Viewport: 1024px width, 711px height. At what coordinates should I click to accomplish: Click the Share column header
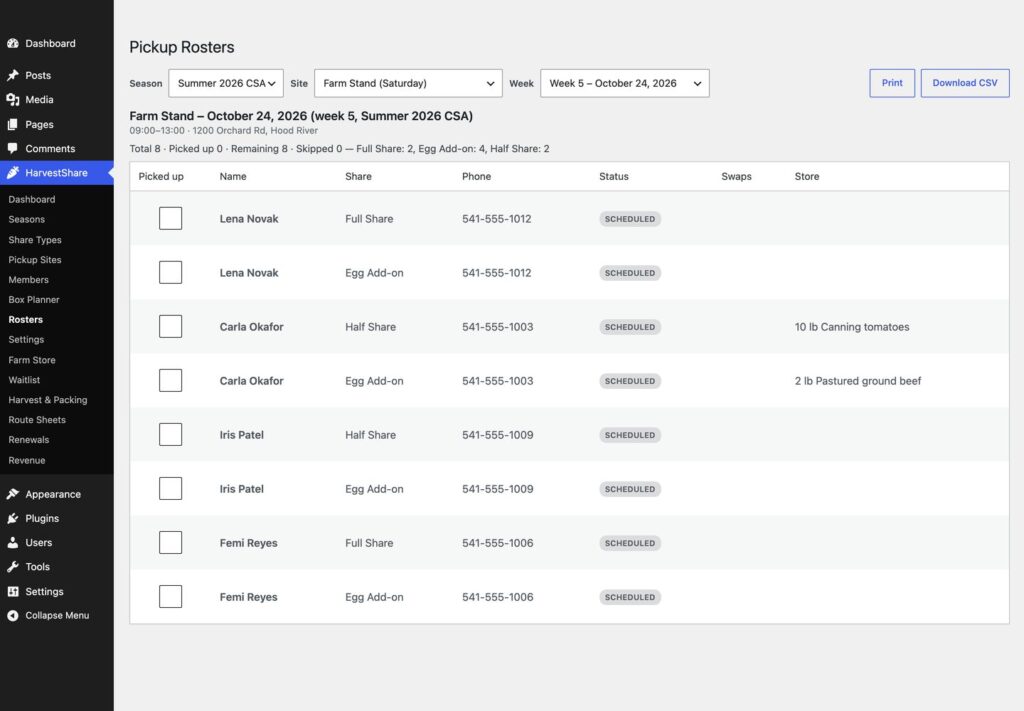point(359,176)
